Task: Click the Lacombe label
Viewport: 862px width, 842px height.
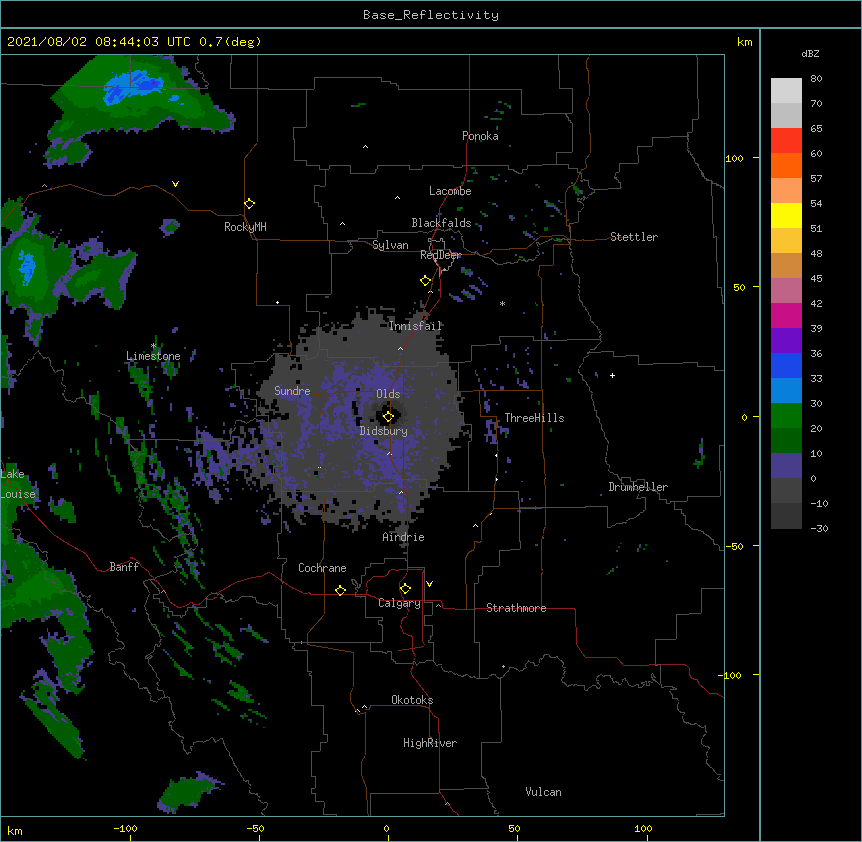Action: click(x=450, y=191)
